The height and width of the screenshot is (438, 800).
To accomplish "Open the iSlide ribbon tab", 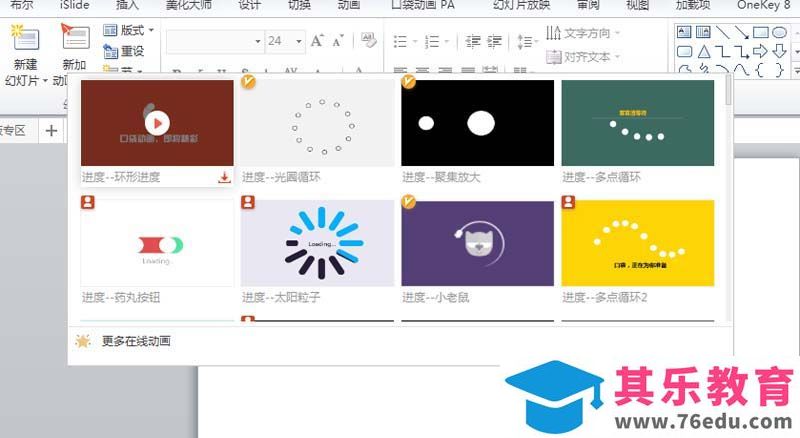I will pos(74,5).
